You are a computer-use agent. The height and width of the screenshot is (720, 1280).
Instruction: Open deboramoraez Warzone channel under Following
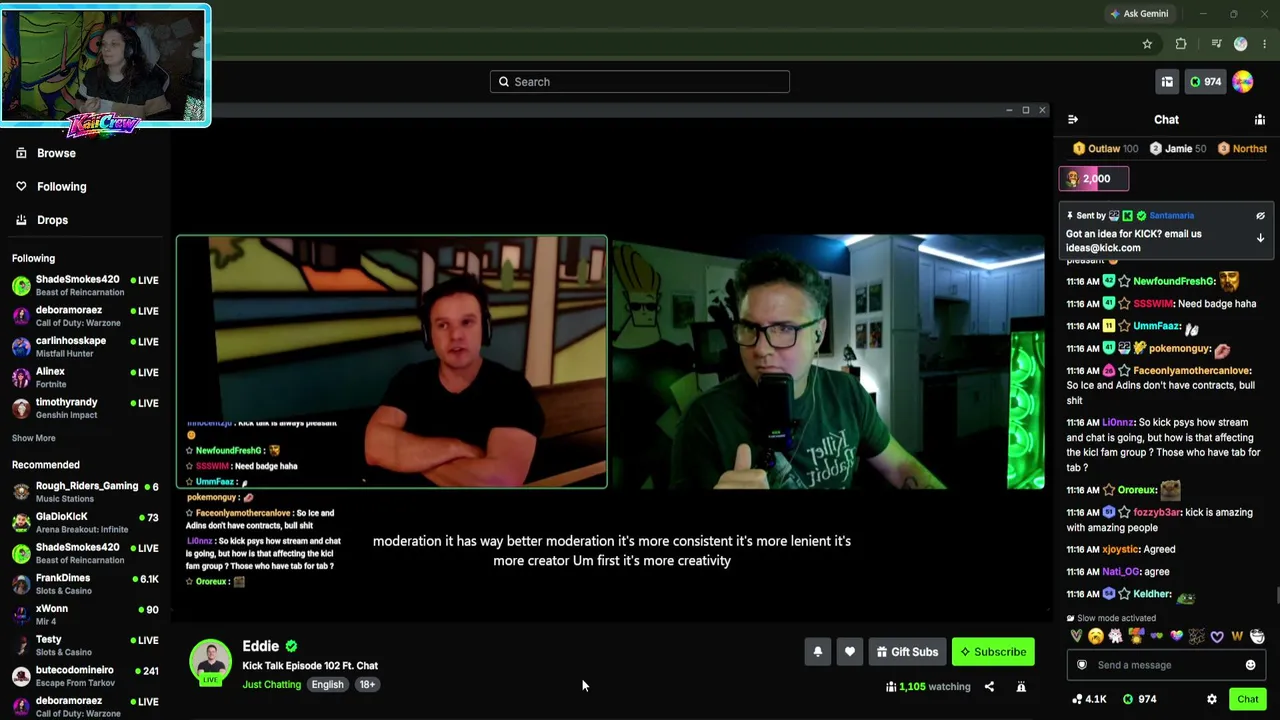coord(85,316)
